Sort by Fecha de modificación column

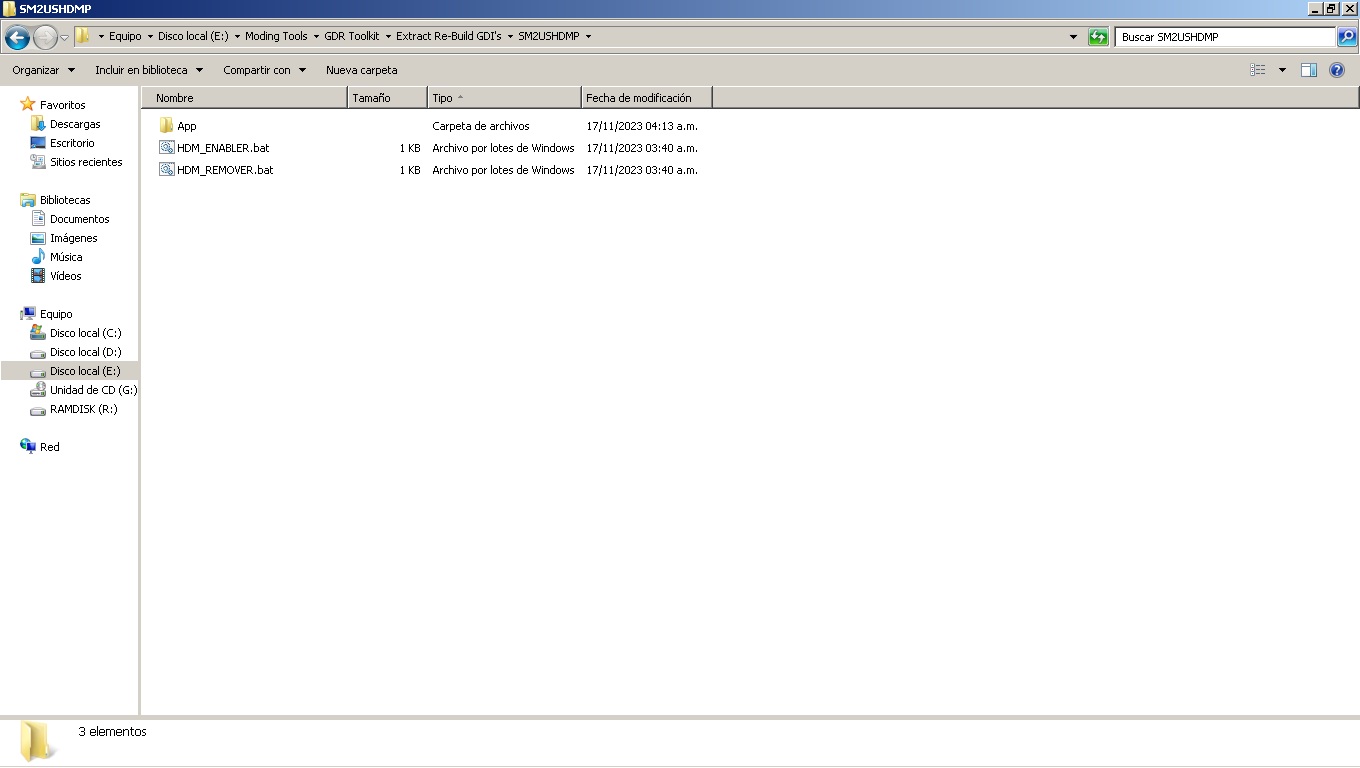[647, 98]
